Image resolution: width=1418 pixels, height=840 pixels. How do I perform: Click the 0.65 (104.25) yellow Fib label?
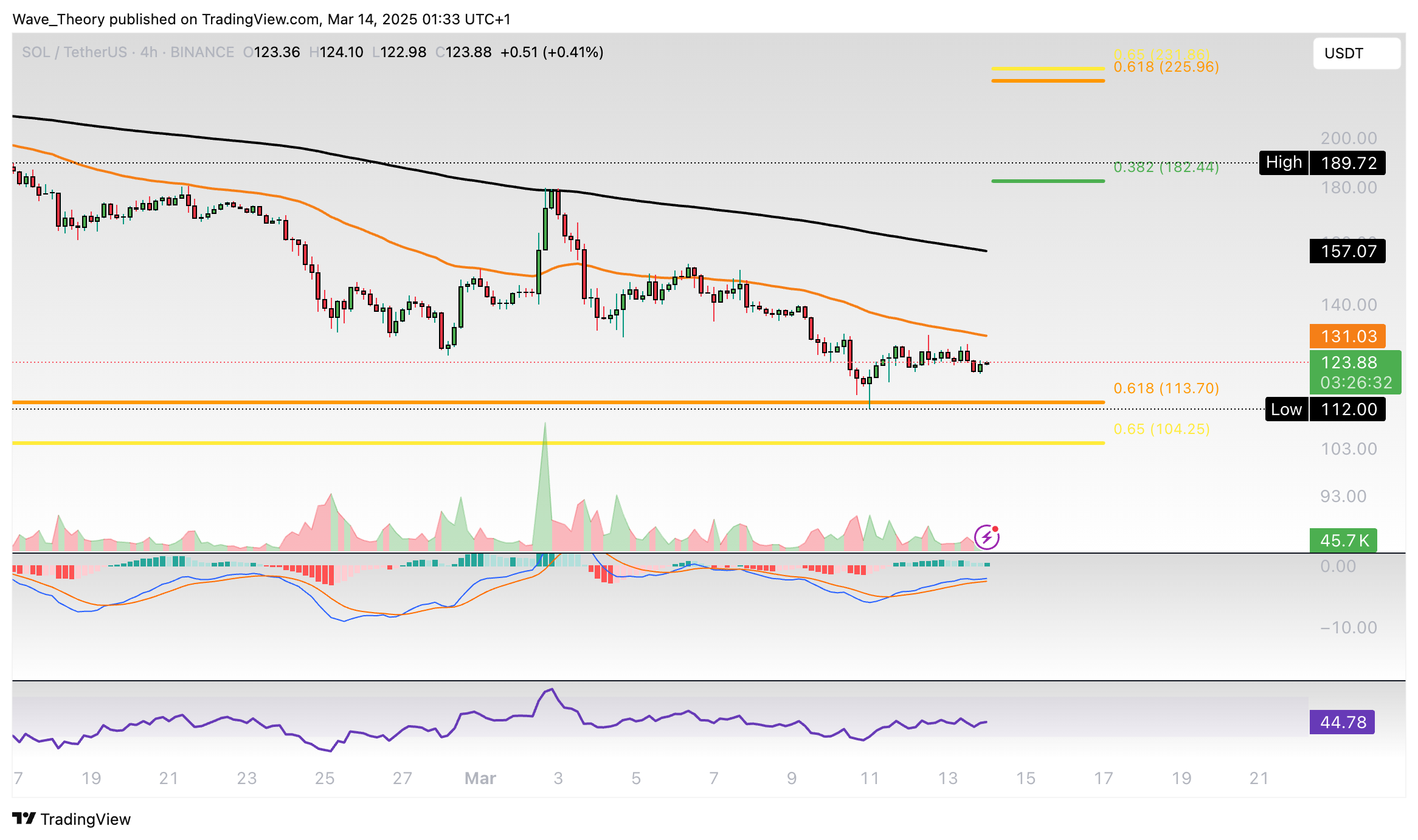[x=1161, y=429]
